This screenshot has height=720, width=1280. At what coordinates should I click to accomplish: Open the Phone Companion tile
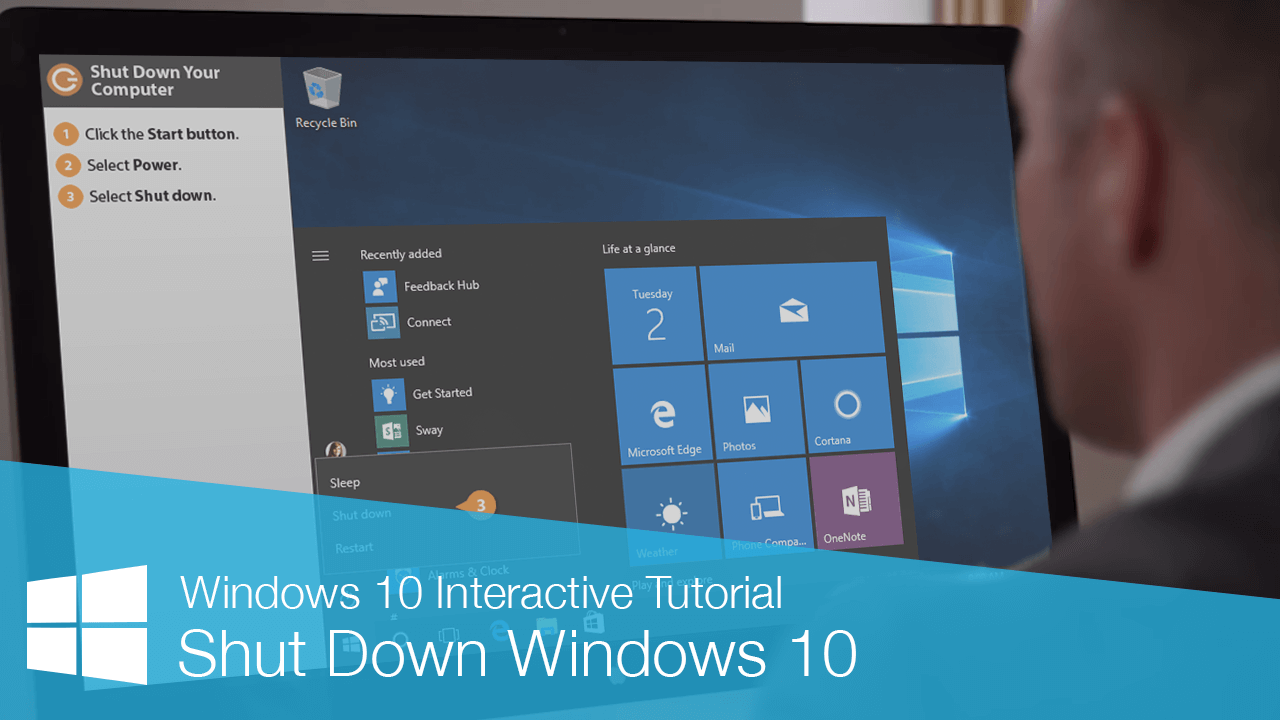tap(765, 507)
